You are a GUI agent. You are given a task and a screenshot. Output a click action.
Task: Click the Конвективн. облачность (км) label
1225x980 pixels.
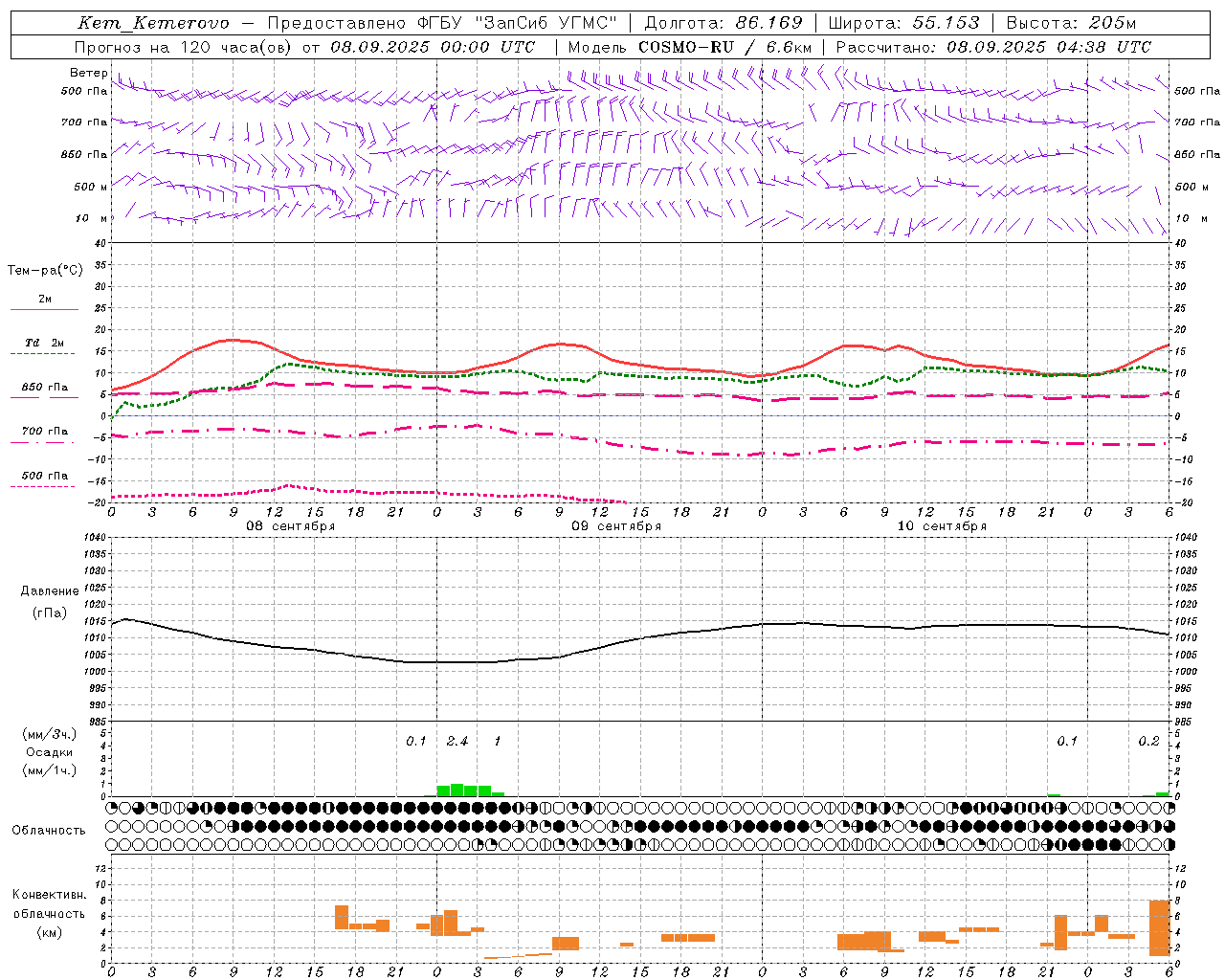pos(49,913)
